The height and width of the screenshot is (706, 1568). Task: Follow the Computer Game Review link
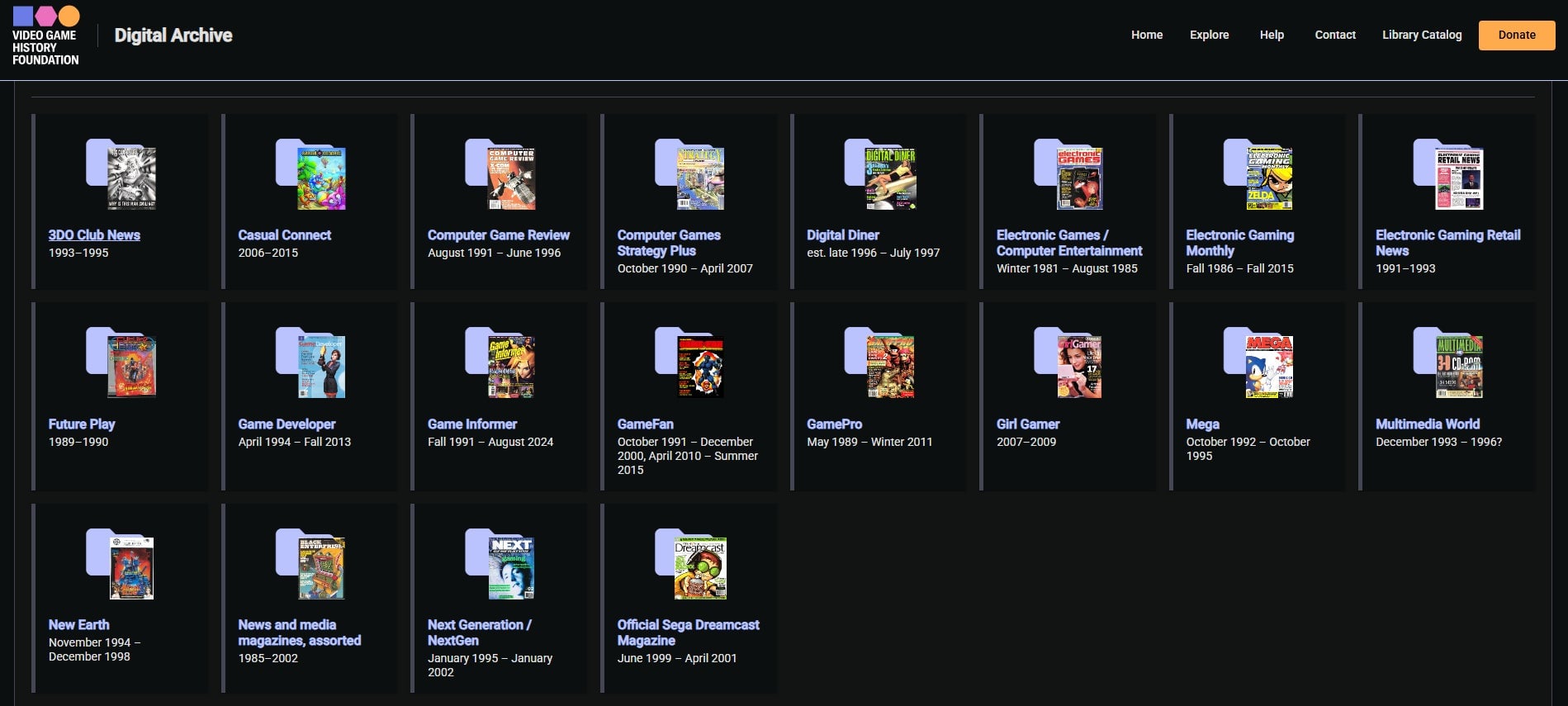coord(499,235)
